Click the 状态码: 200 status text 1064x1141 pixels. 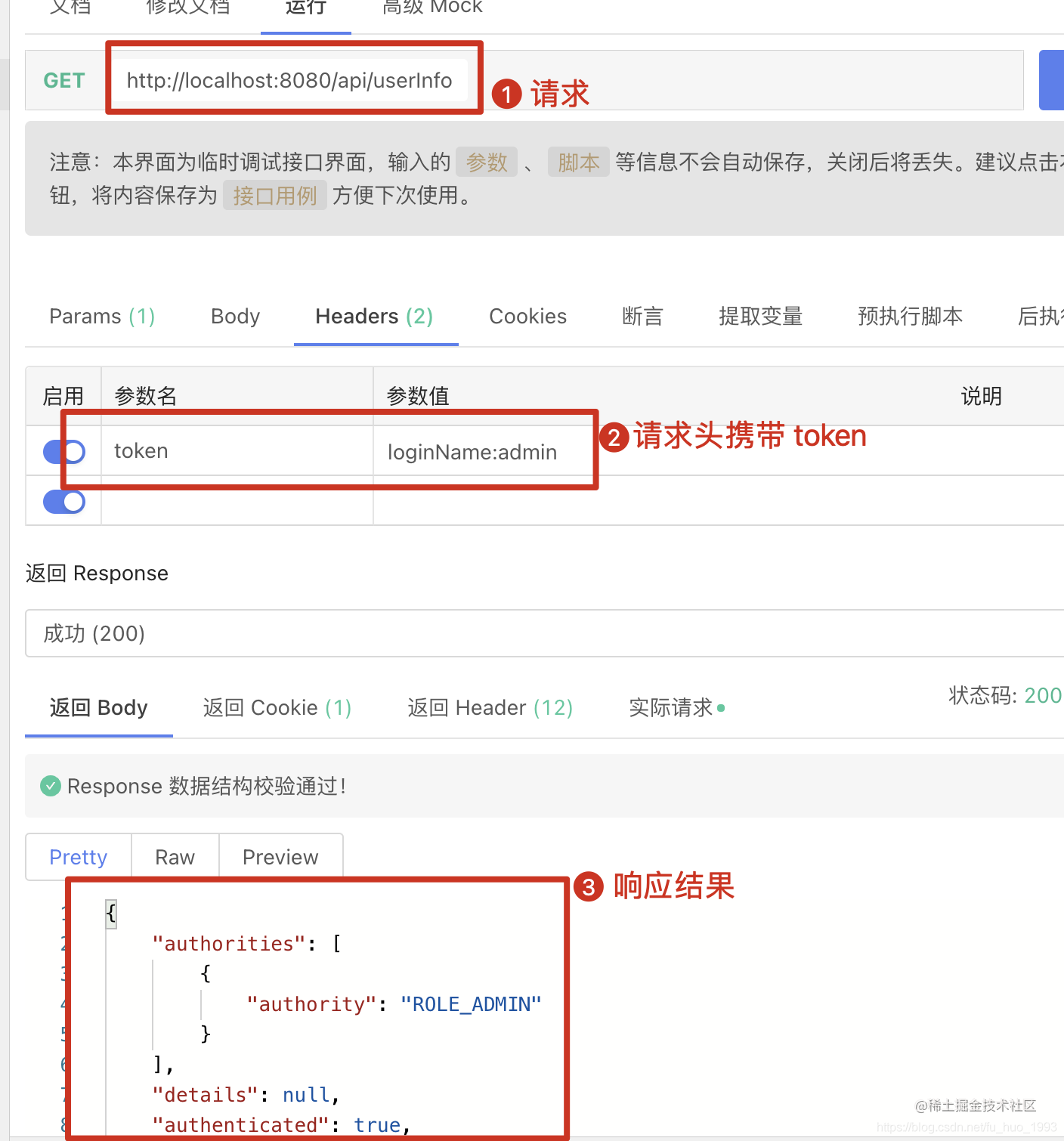click(1005, 695)
